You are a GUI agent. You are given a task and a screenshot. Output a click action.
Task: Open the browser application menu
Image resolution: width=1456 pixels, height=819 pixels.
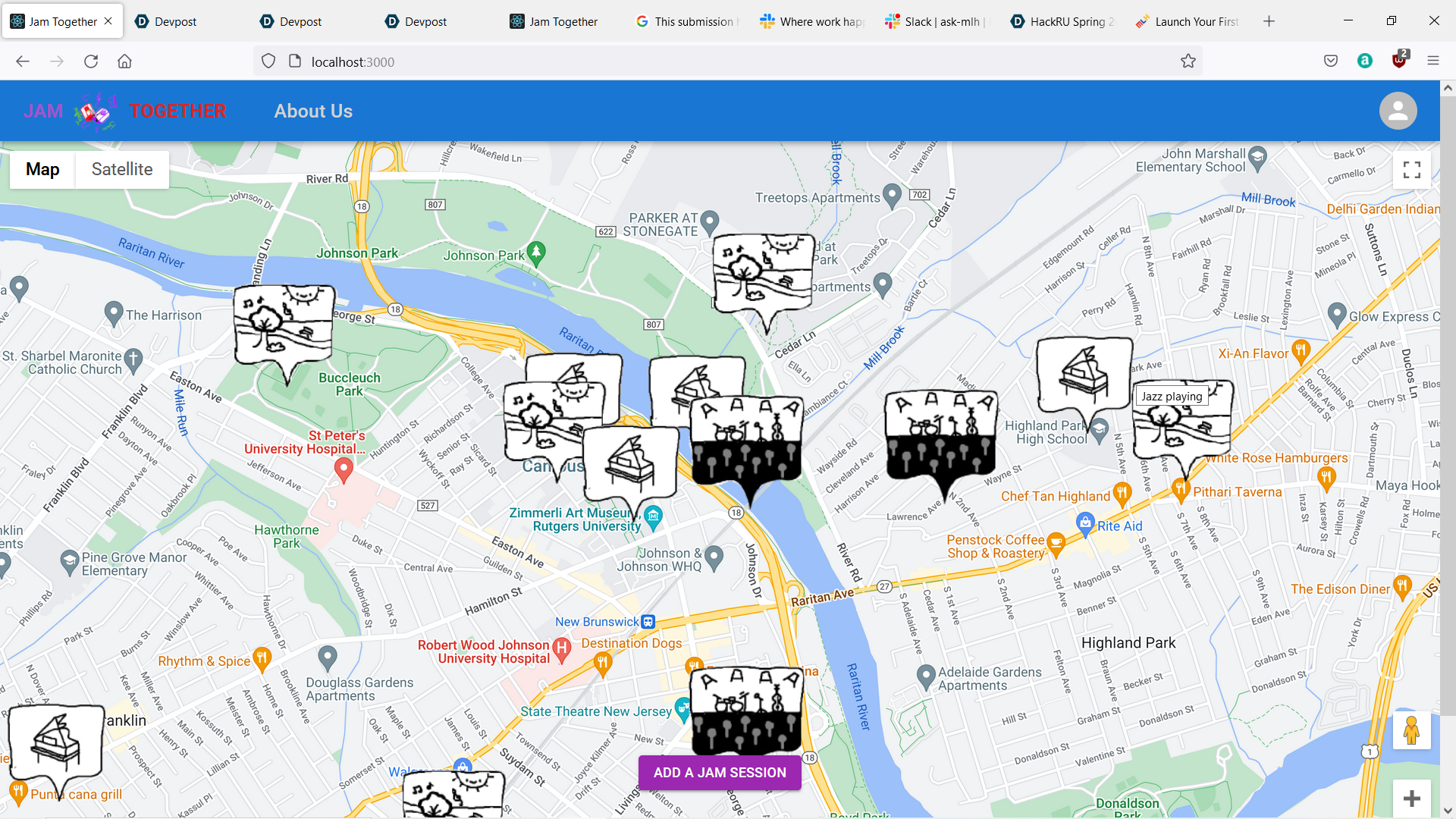1432,61
